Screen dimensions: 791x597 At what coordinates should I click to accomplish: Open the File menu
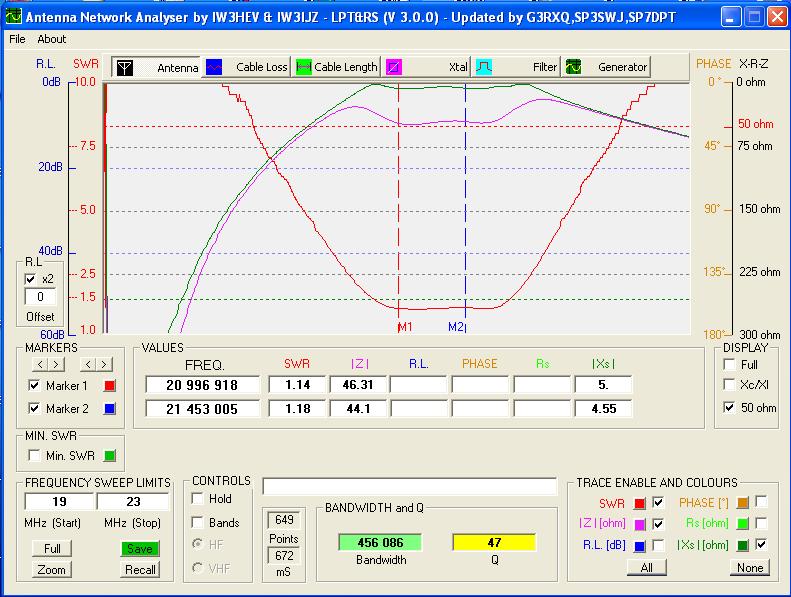[x=17, y=39]
